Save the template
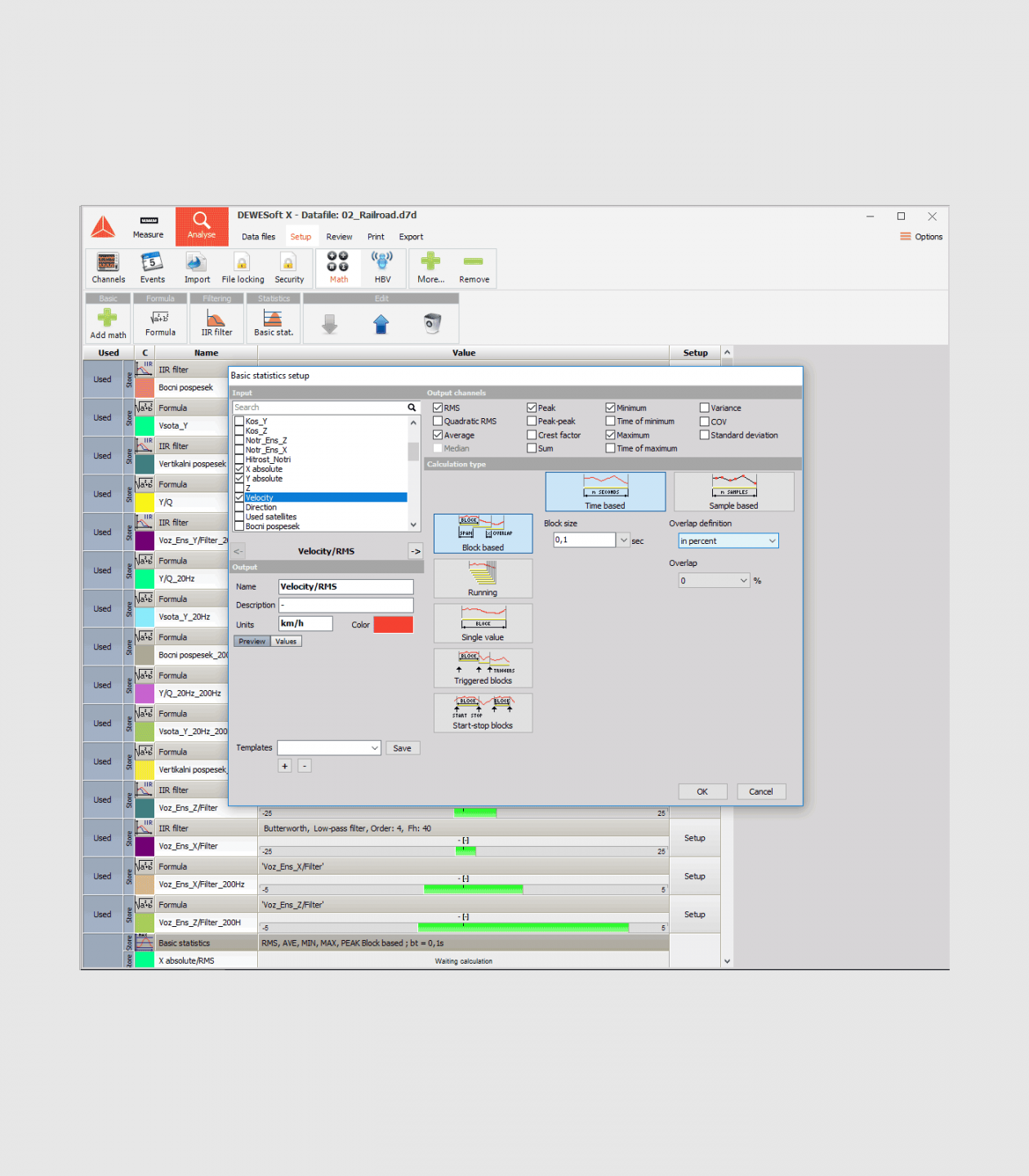This screenshot has width=1029, height=1176. pos(402,748)
